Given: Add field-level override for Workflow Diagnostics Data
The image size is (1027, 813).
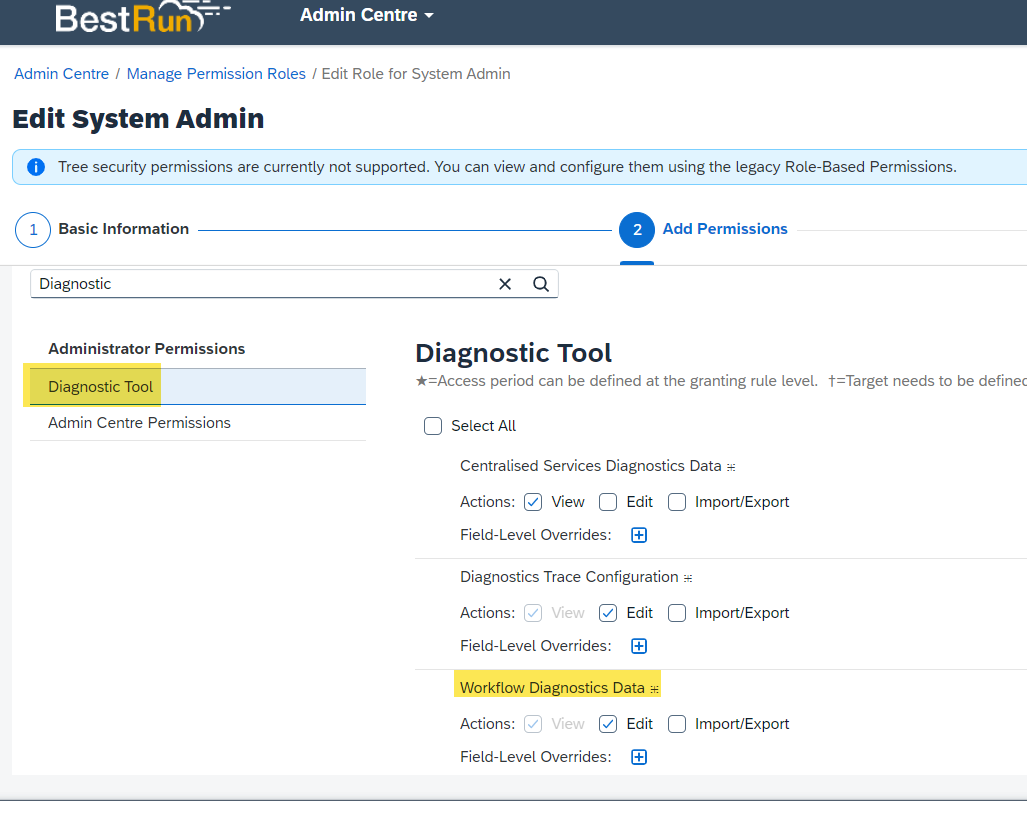Looking at the screenshot, I should tap(639, 757).
